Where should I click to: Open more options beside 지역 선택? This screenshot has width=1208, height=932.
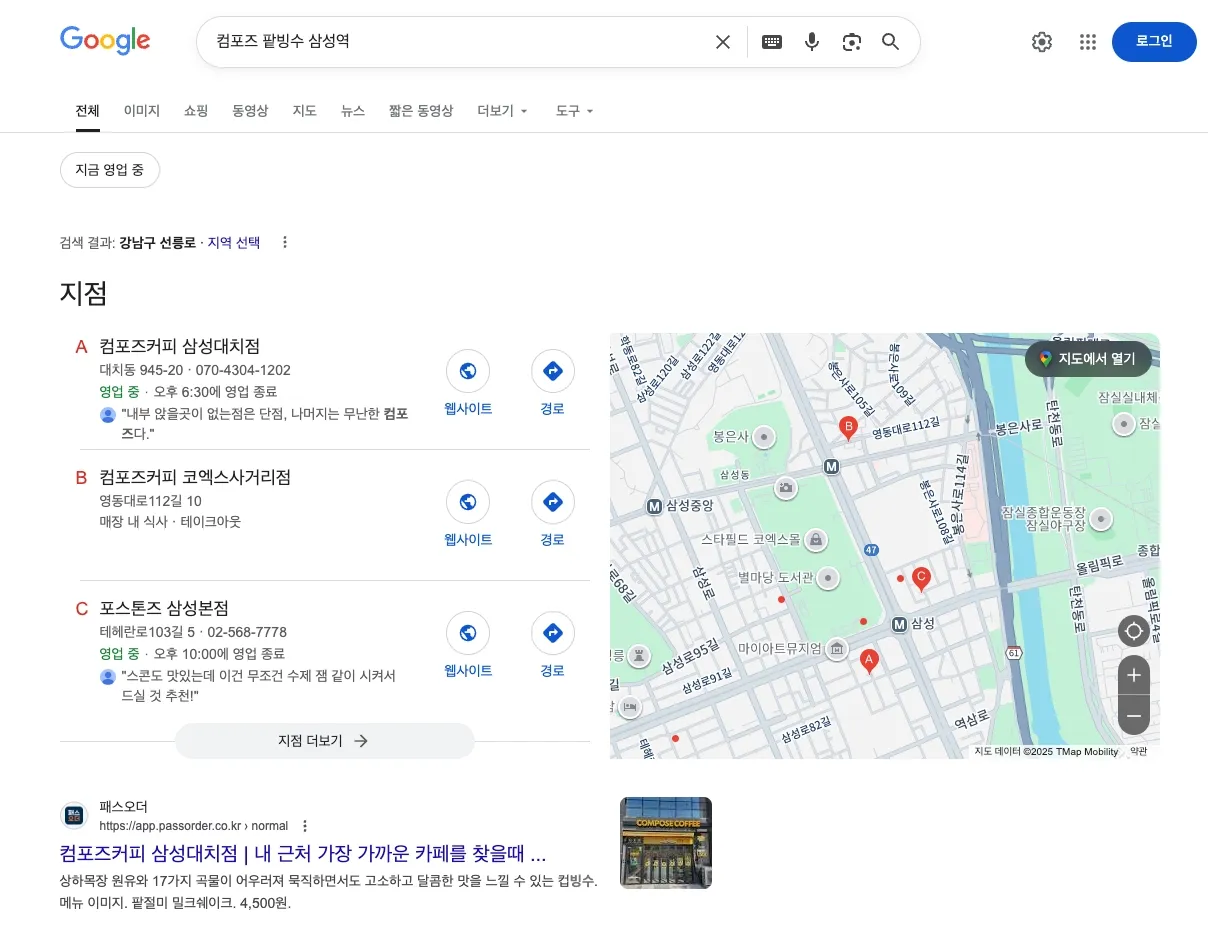coord(285,242)
